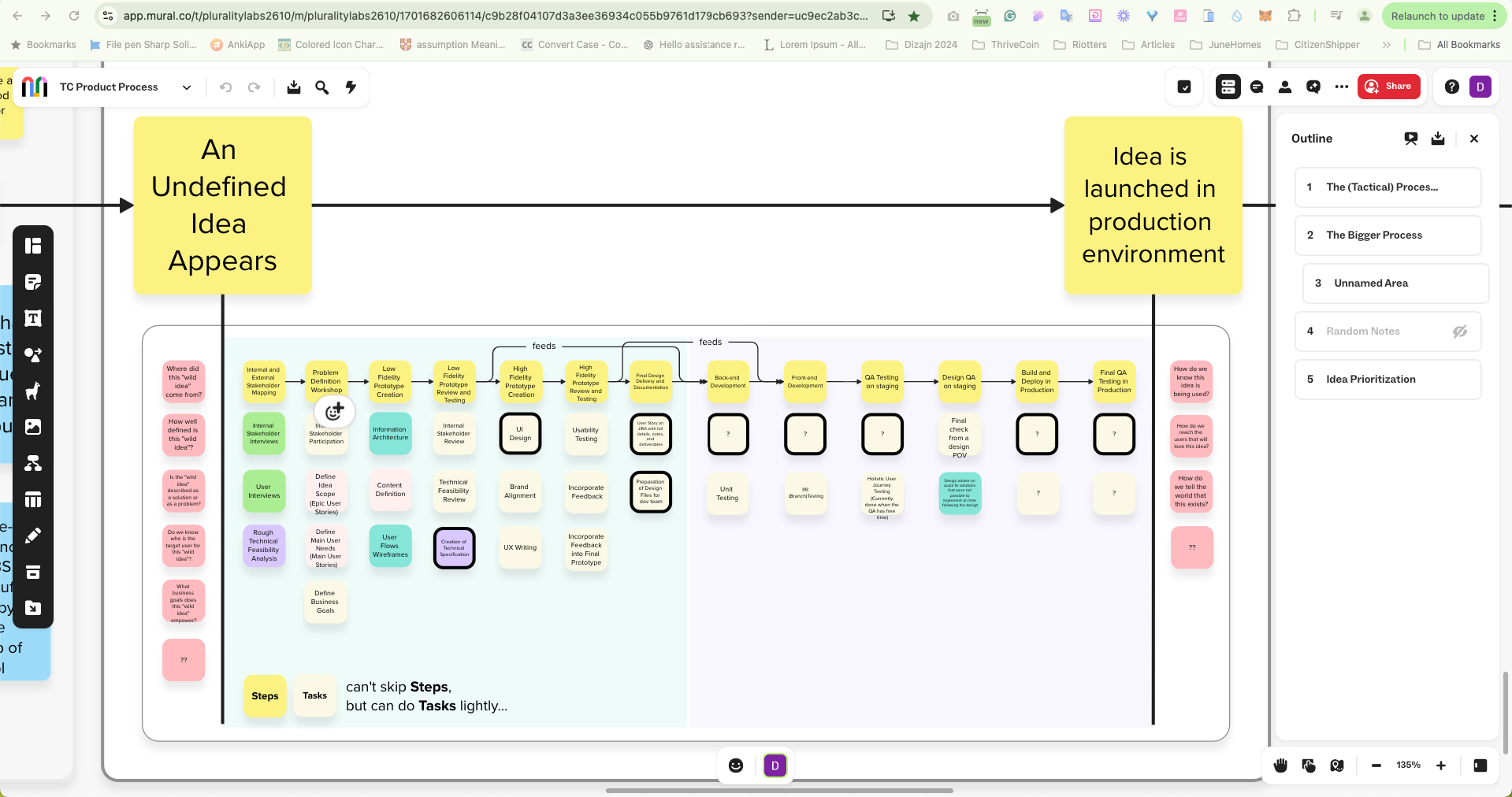The width and height of the screenshot is (1512, 797).
Task: Redo the last action
Action: [254, 87]
